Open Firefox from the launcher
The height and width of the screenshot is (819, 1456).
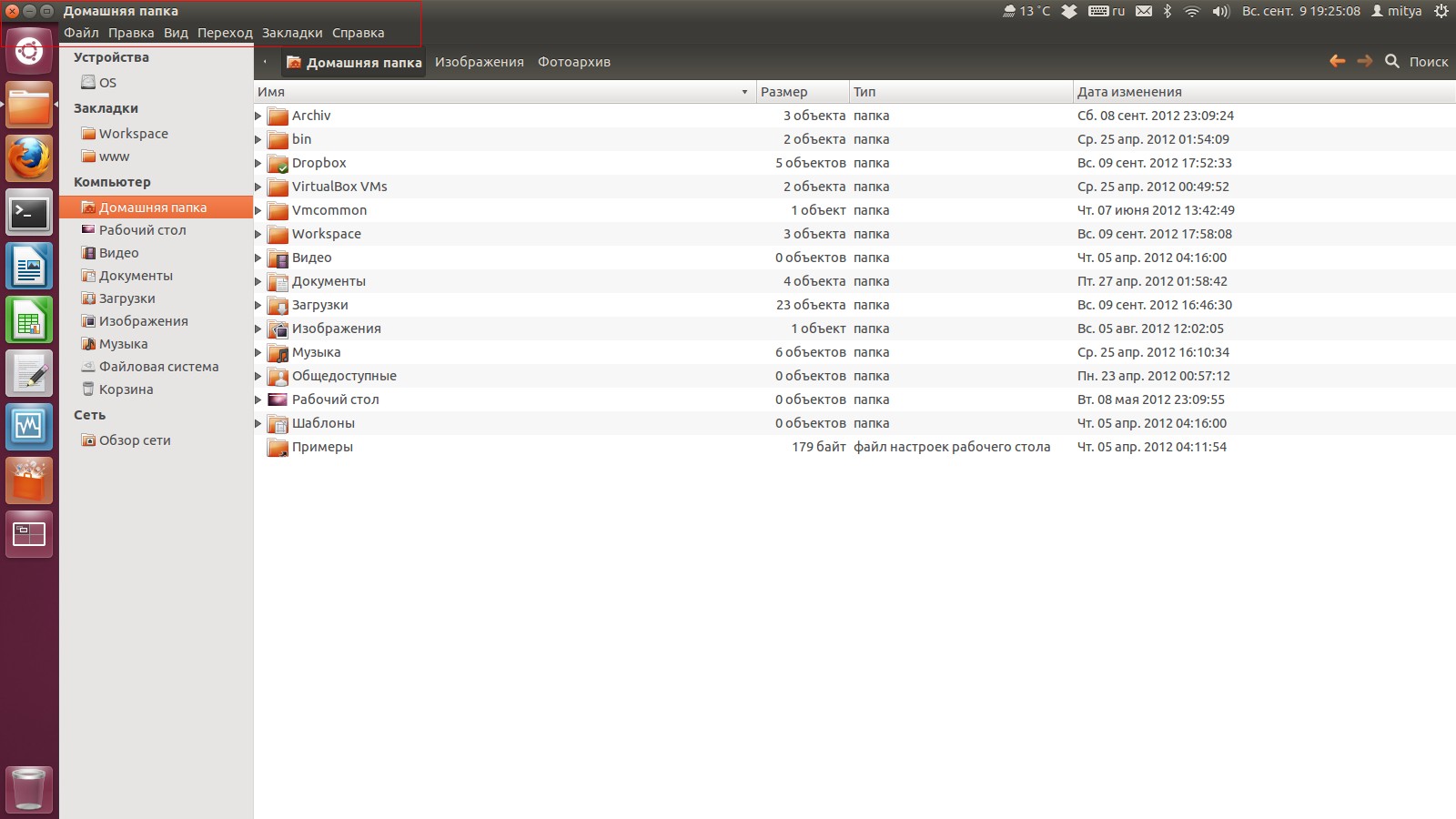(x=29, y=159)
